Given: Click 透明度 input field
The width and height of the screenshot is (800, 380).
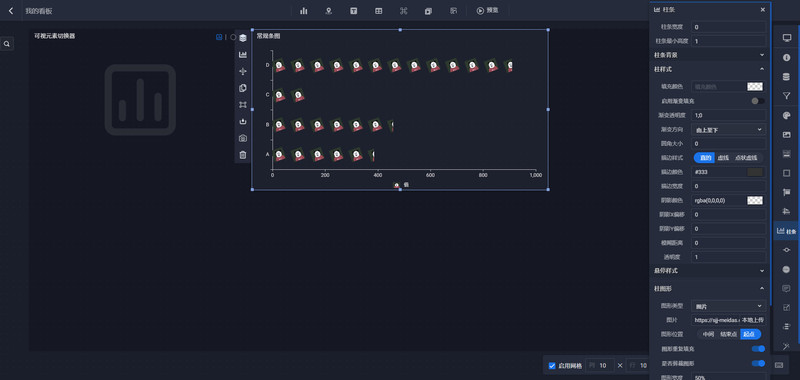Looking at the screenshot, I should coord(728,257).
